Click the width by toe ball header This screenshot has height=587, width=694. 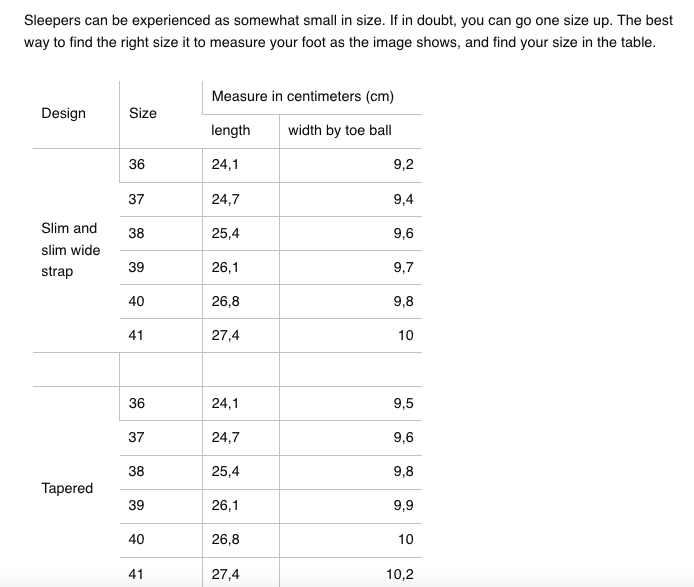point(340,130)
